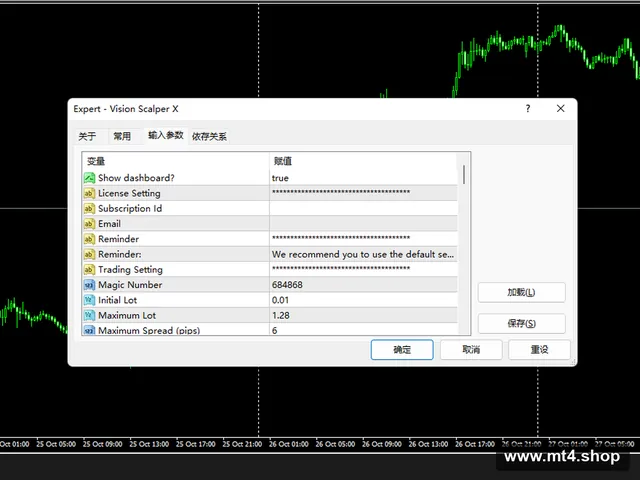The width and height of the screenshot is (640, 480).
Task: Click the License Setting asterisks value
Action: click(x=341, y=192)
